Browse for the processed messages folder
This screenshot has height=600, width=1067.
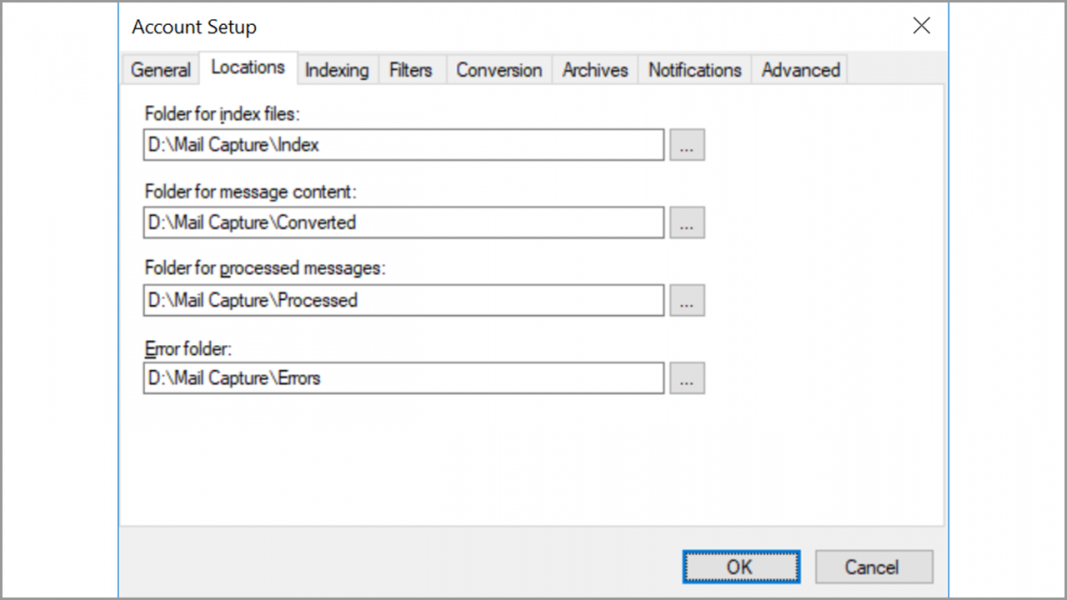coord(686,301)
